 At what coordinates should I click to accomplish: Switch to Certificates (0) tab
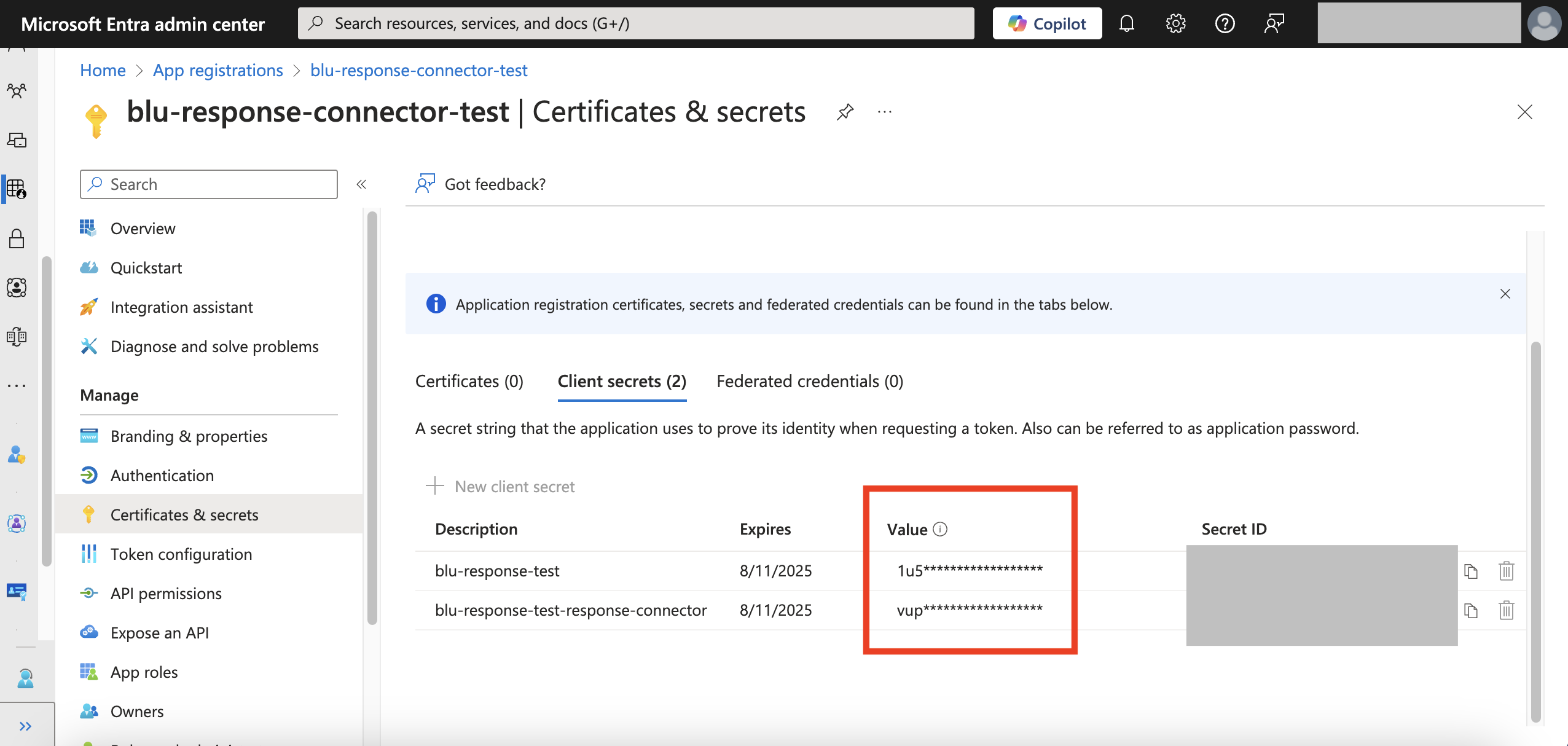point(469,382)
